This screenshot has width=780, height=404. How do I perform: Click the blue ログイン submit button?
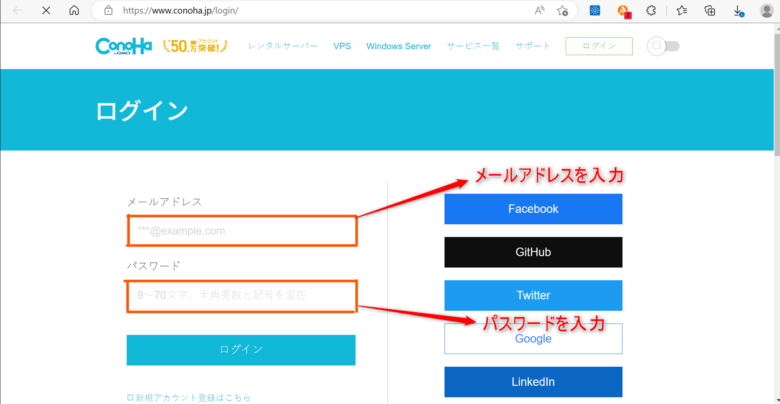(x=241, y=350)
